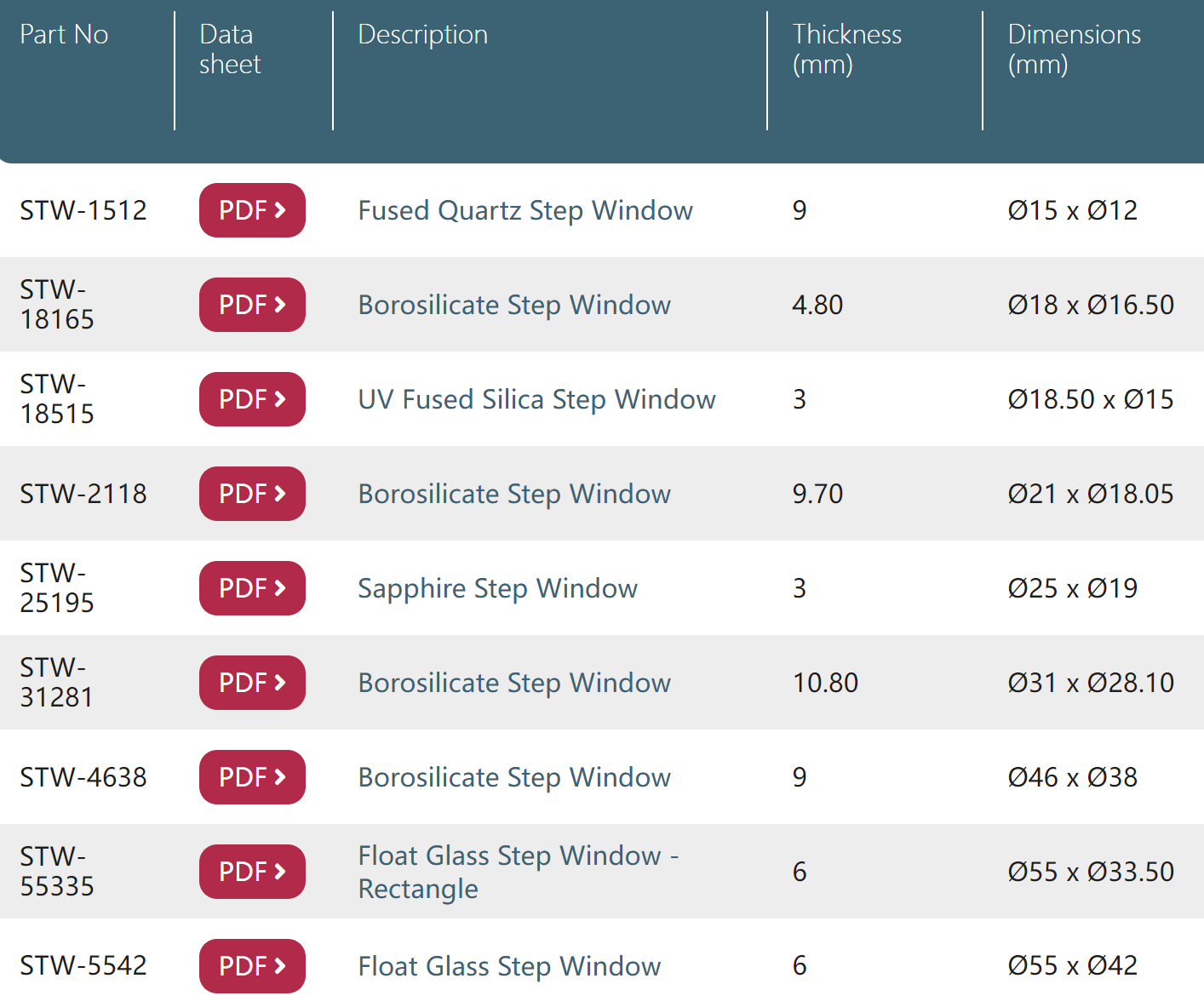
Task: Open the Fused Quartz Step Window link
Action: coord(525,210)
